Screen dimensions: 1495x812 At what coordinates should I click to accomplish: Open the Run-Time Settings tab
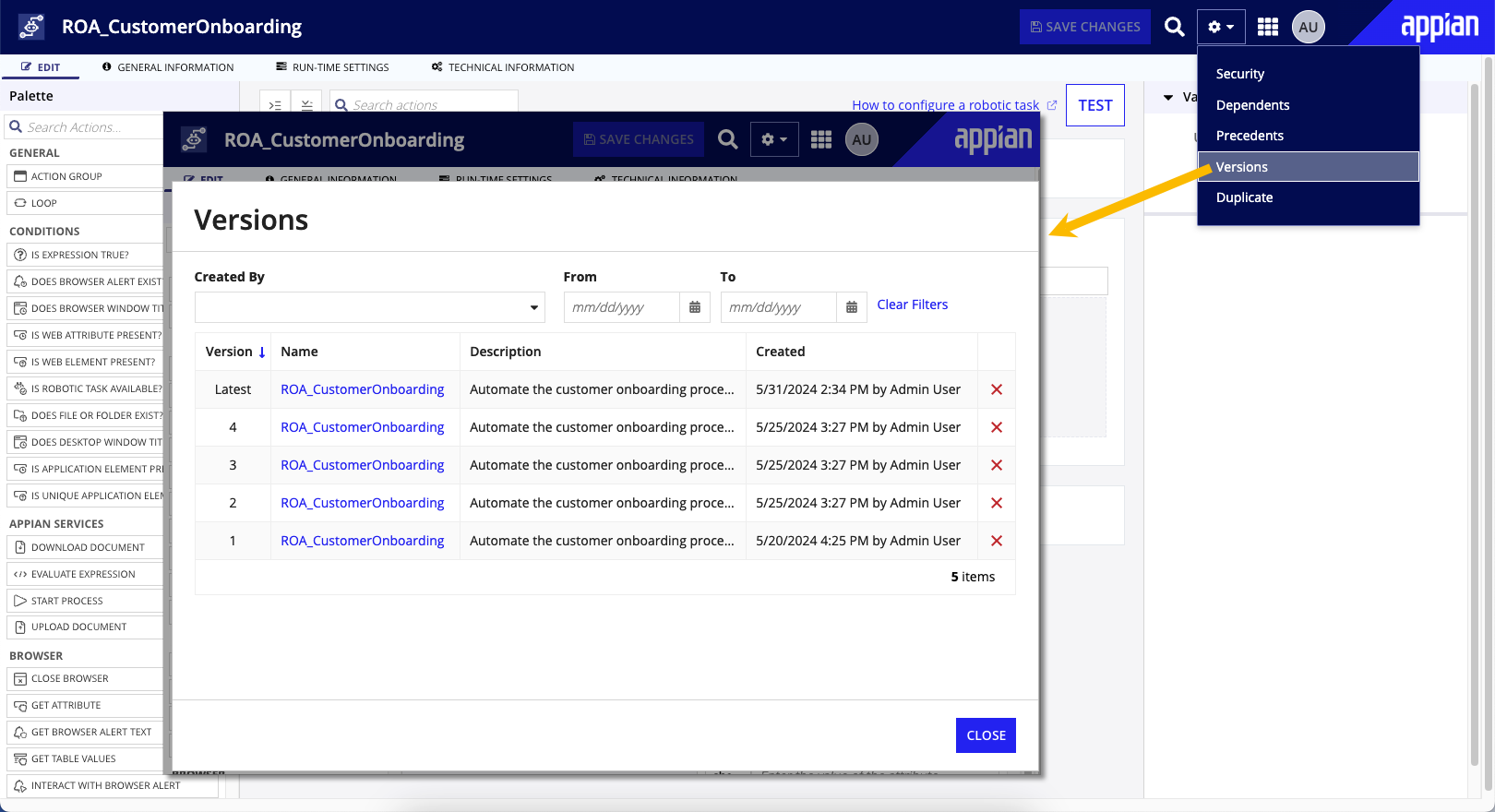click(x=332, y=67)
